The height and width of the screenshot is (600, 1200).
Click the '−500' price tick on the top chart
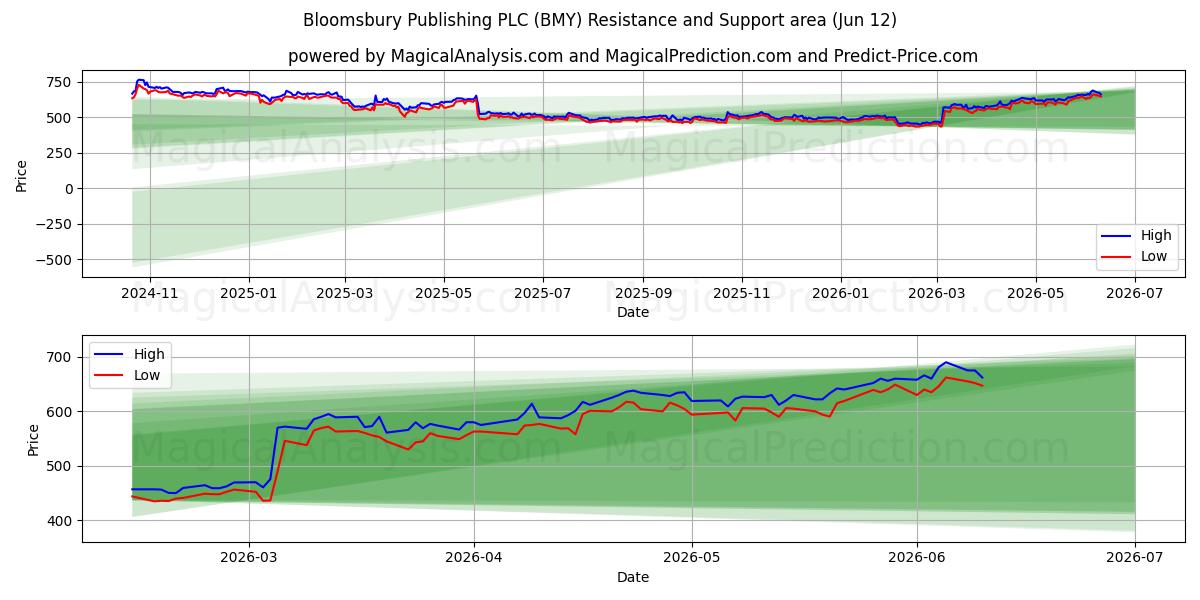[55, 260]
